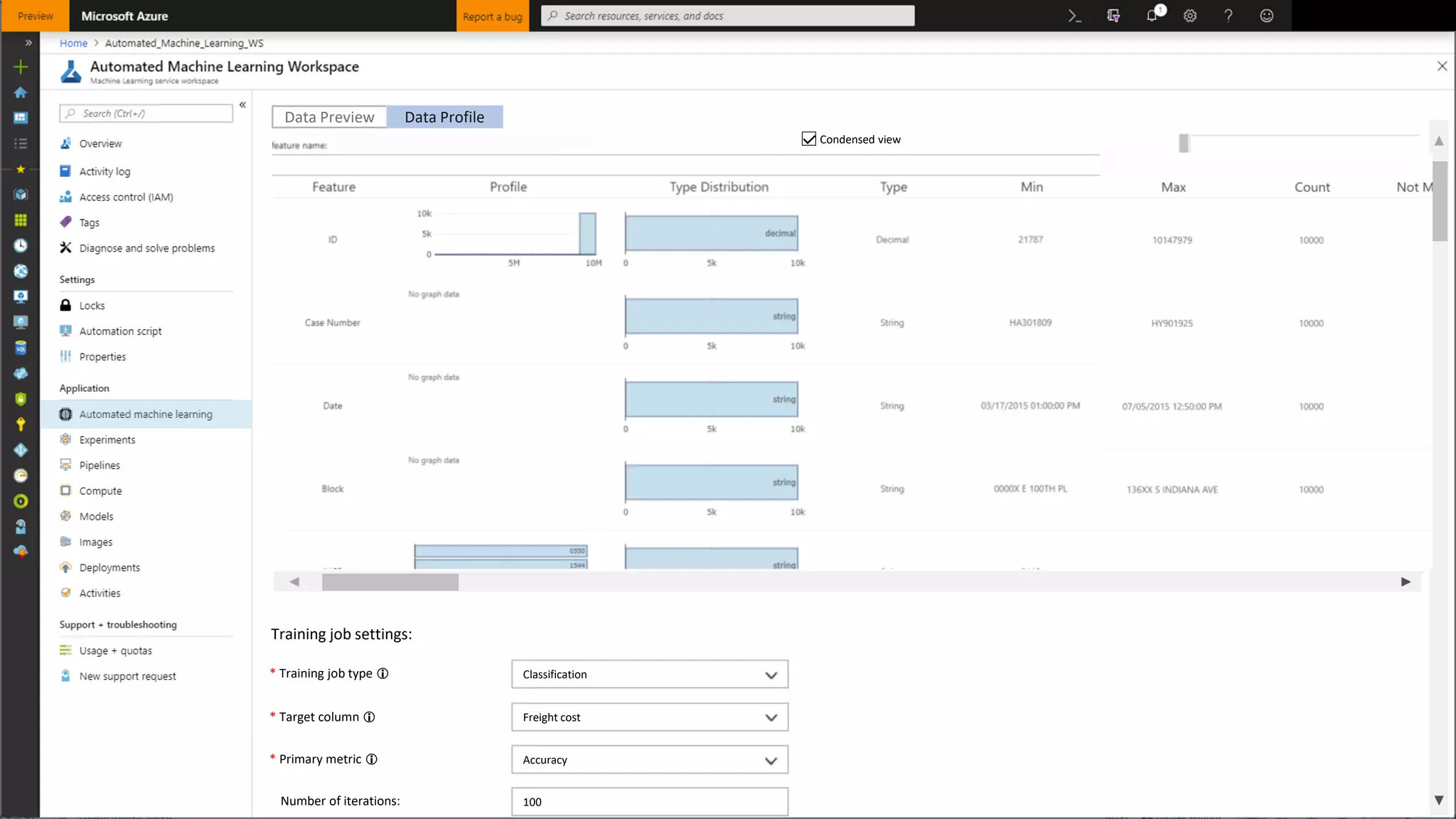Image resolution: width=1456 pixels, height=819 pixels.
Task: Click the Properties icon
Action: [x=65, y=356]
